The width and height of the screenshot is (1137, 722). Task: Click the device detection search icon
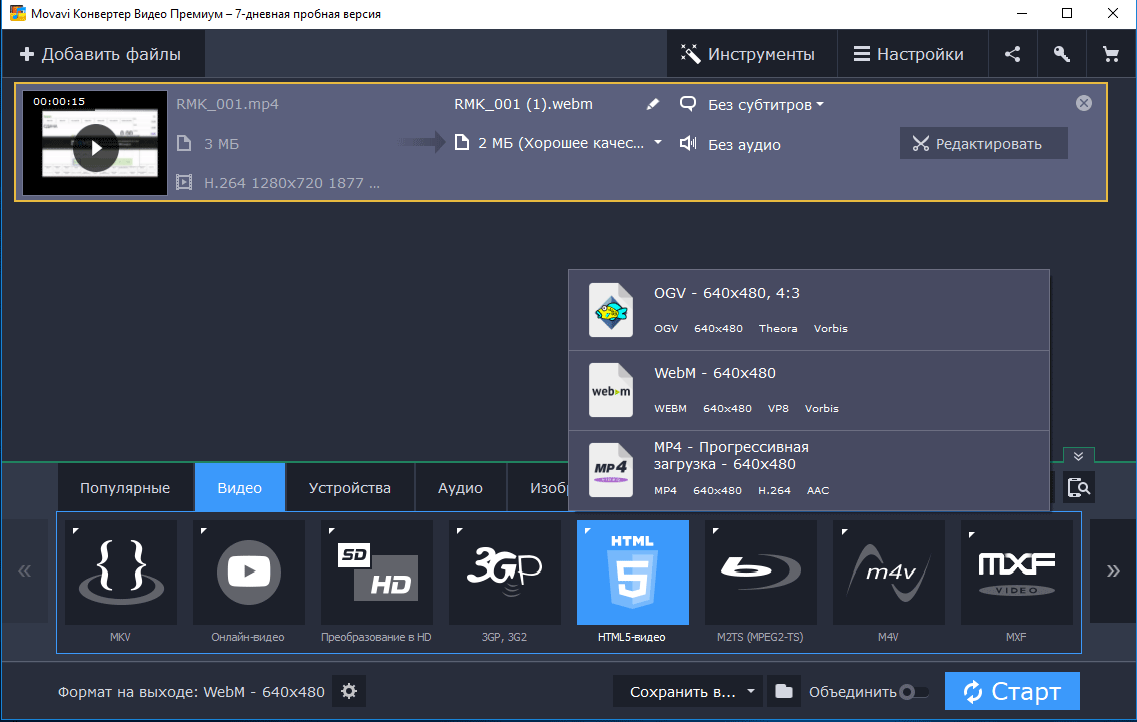click(1079, 487)
